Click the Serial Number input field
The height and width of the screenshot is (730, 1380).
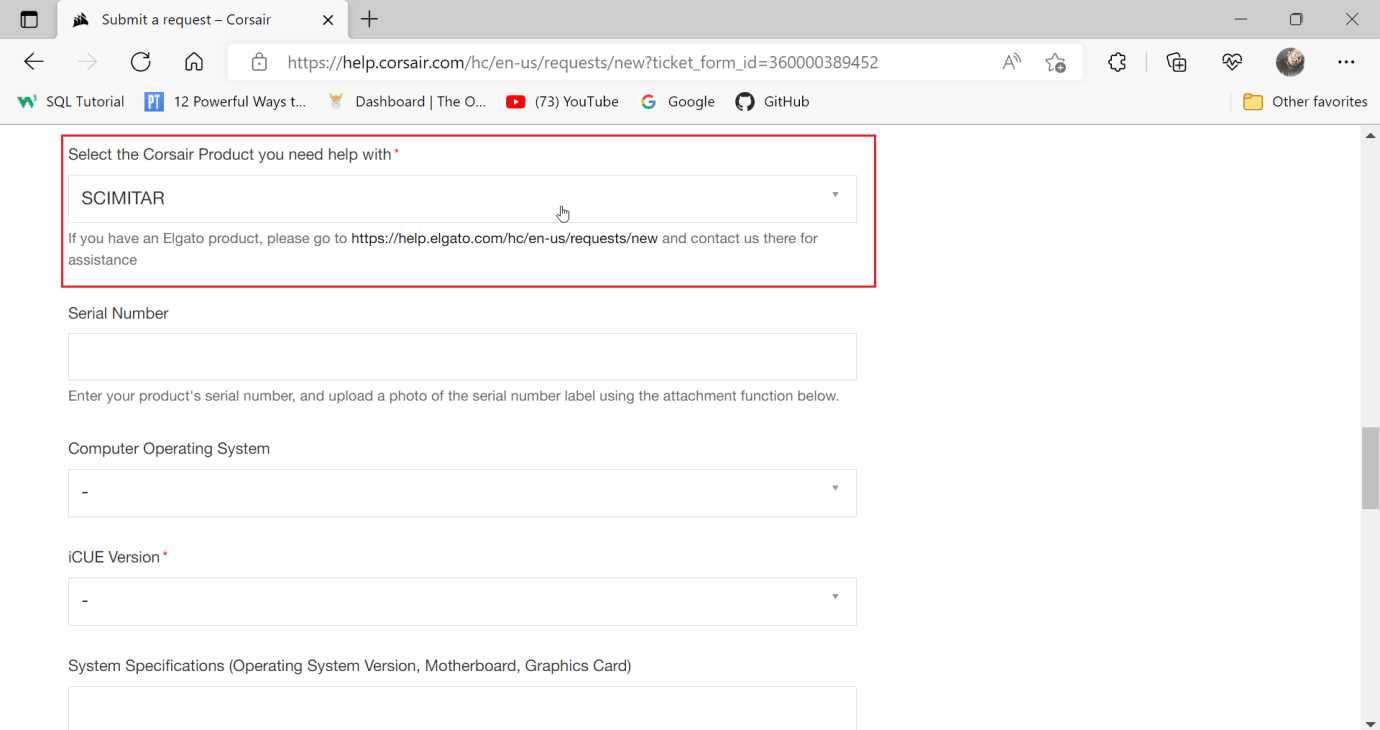click(462, 356)
